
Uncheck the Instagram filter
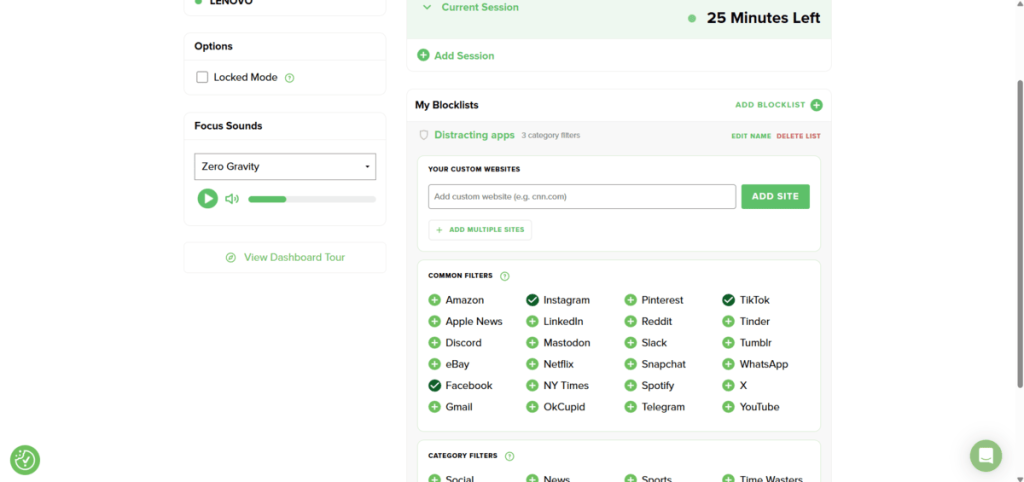pos(532,300)
